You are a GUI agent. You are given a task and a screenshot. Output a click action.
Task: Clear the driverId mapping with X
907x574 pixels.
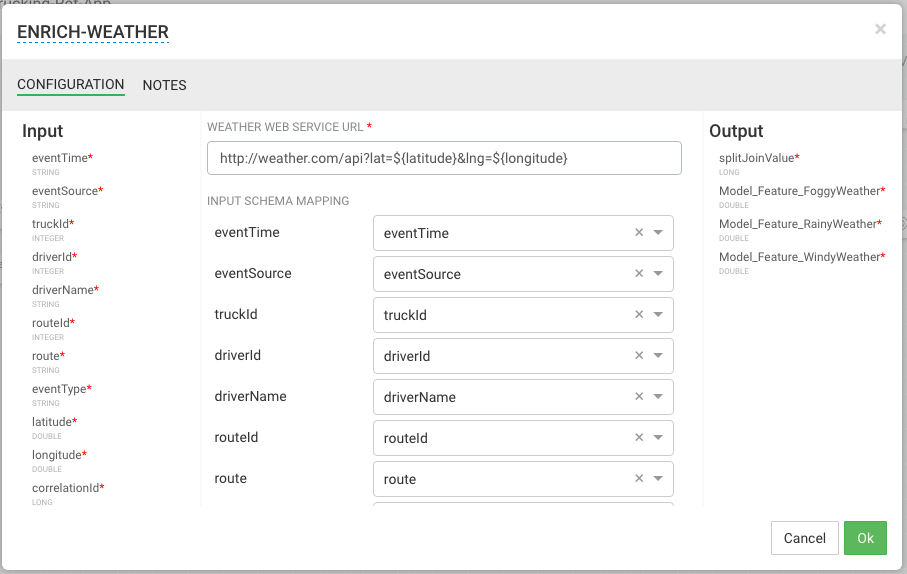point(639,356)
